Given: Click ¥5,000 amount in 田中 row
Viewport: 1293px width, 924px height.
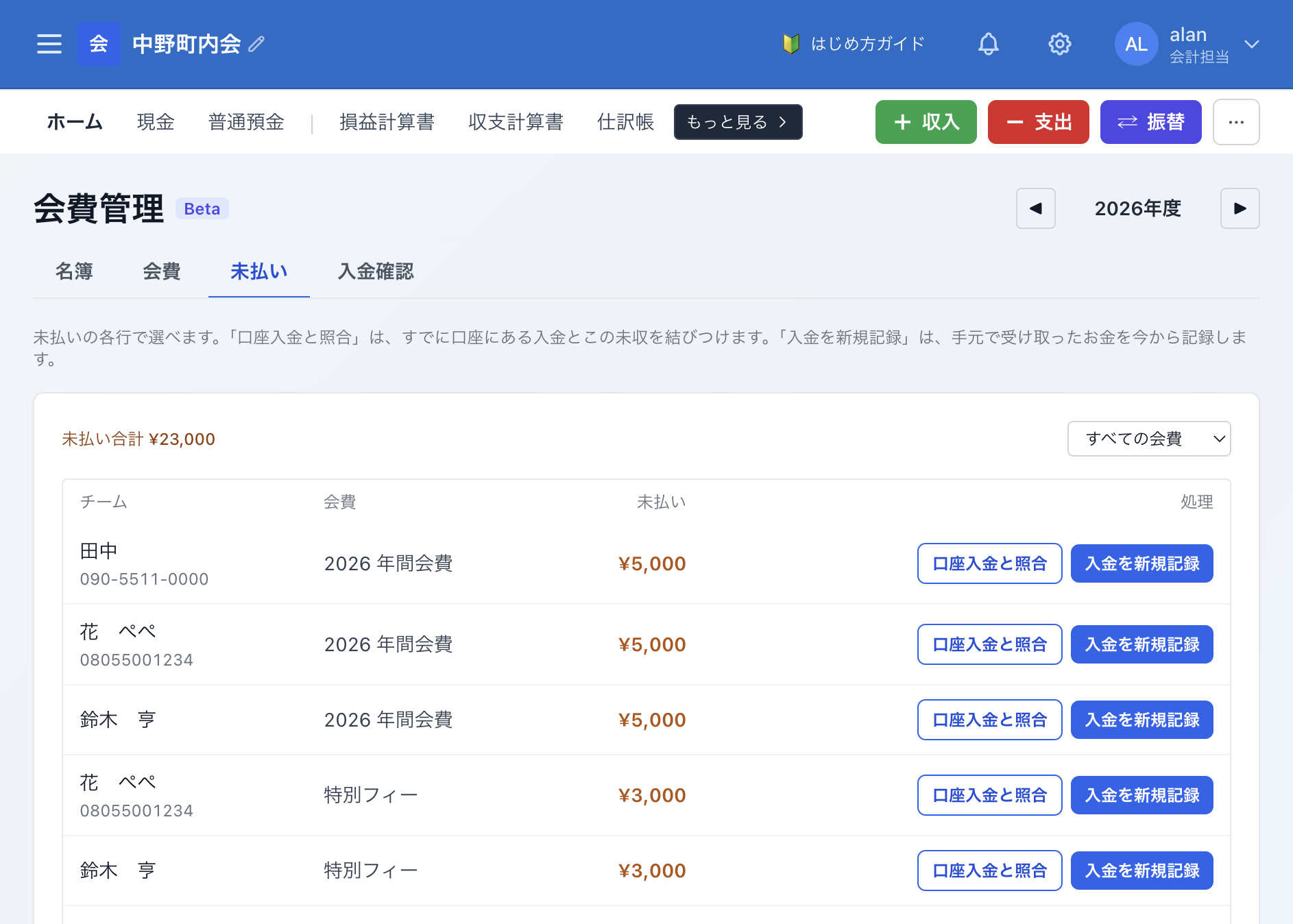Looking at the screenshot, I should 652,563.
